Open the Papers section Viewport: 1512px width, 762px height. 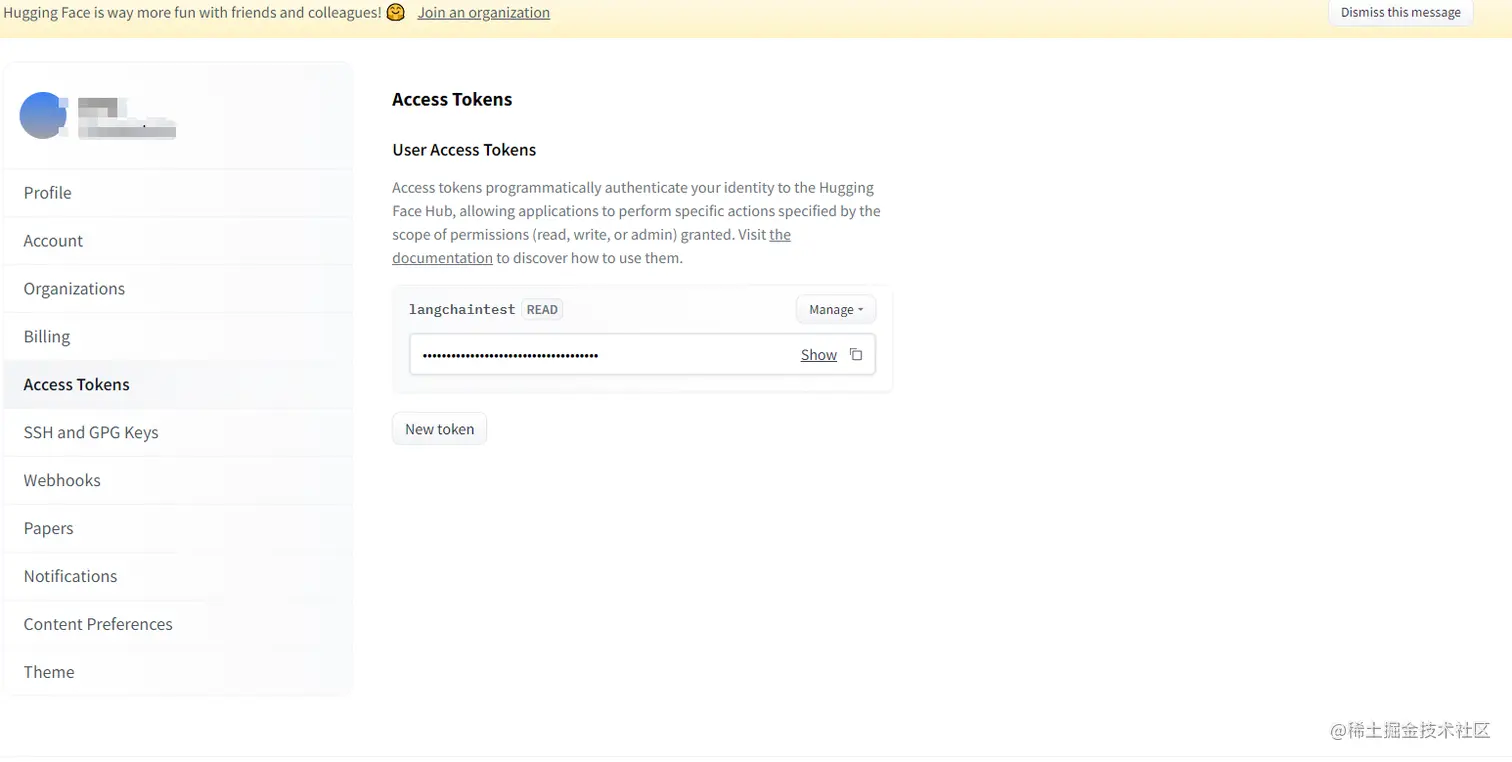tap(49, 529)
